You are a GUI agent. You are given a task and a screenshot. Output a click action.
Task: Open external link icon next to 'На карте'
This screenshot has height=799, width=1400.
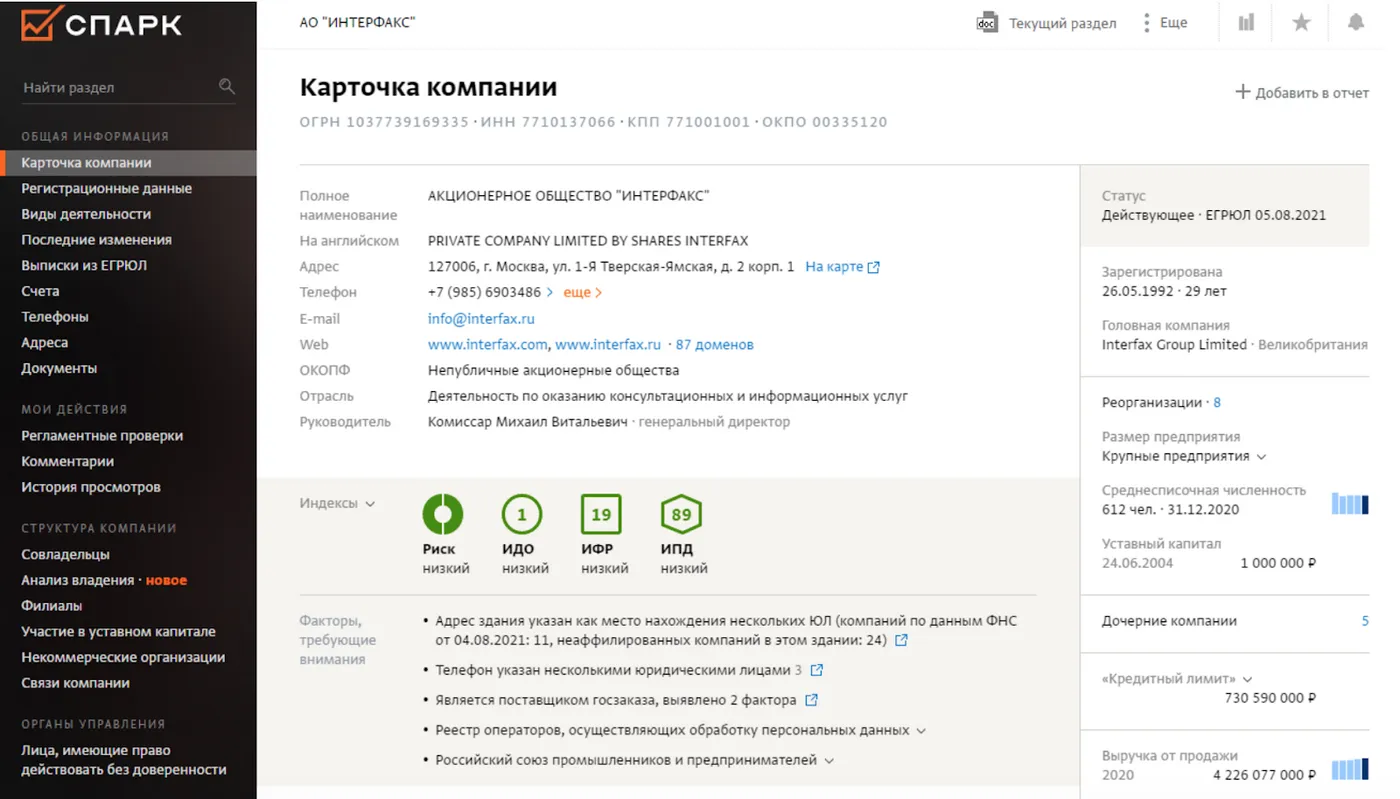874,267
